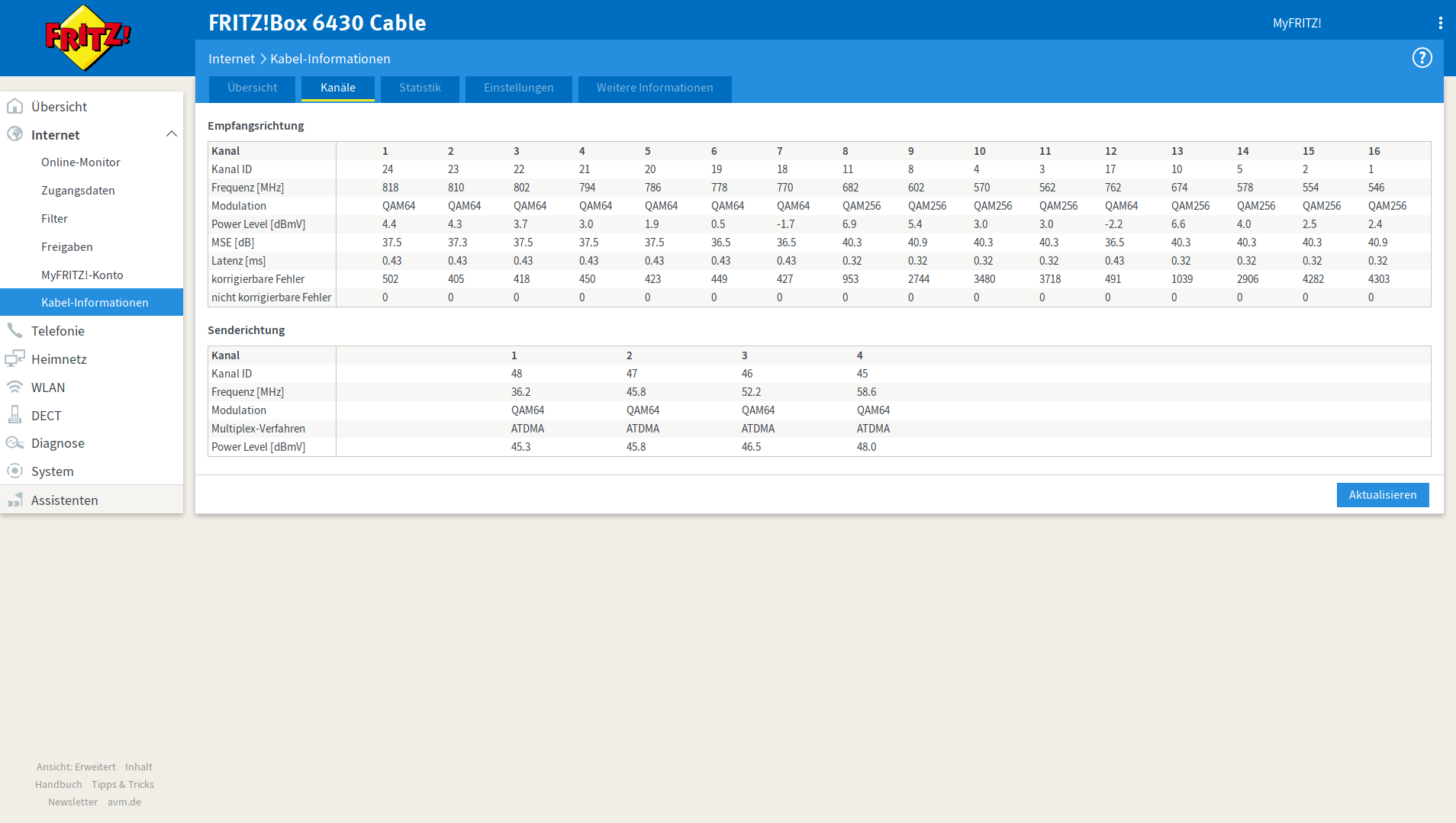Viewport: 1456px width, 823px height.
Task: Open MyFRITZ!-Konto in sidebar
Action: click(82, 275)
